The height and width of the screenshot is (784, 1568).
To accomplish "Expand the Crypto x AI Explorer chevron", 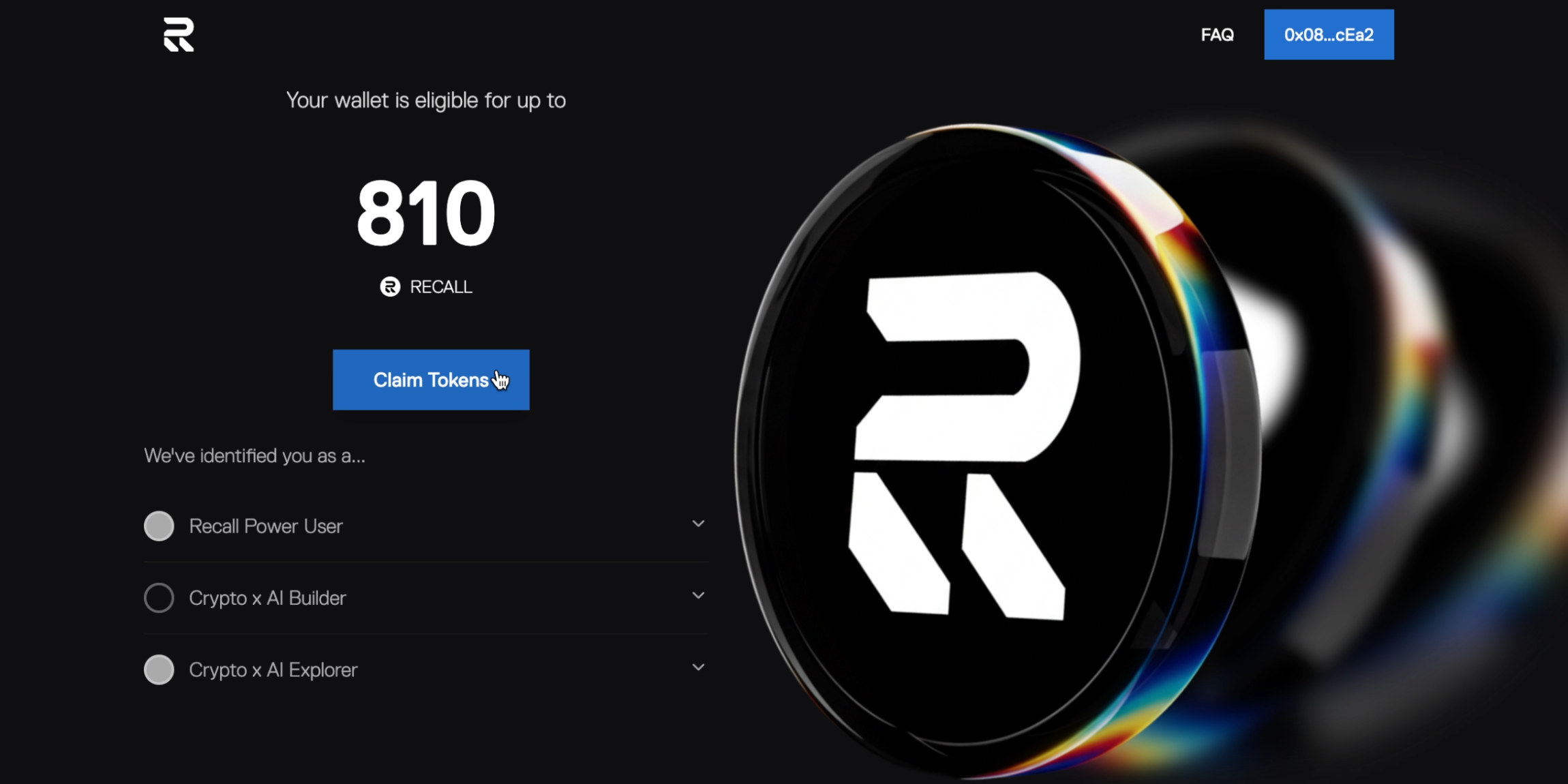I will [698, 667].
